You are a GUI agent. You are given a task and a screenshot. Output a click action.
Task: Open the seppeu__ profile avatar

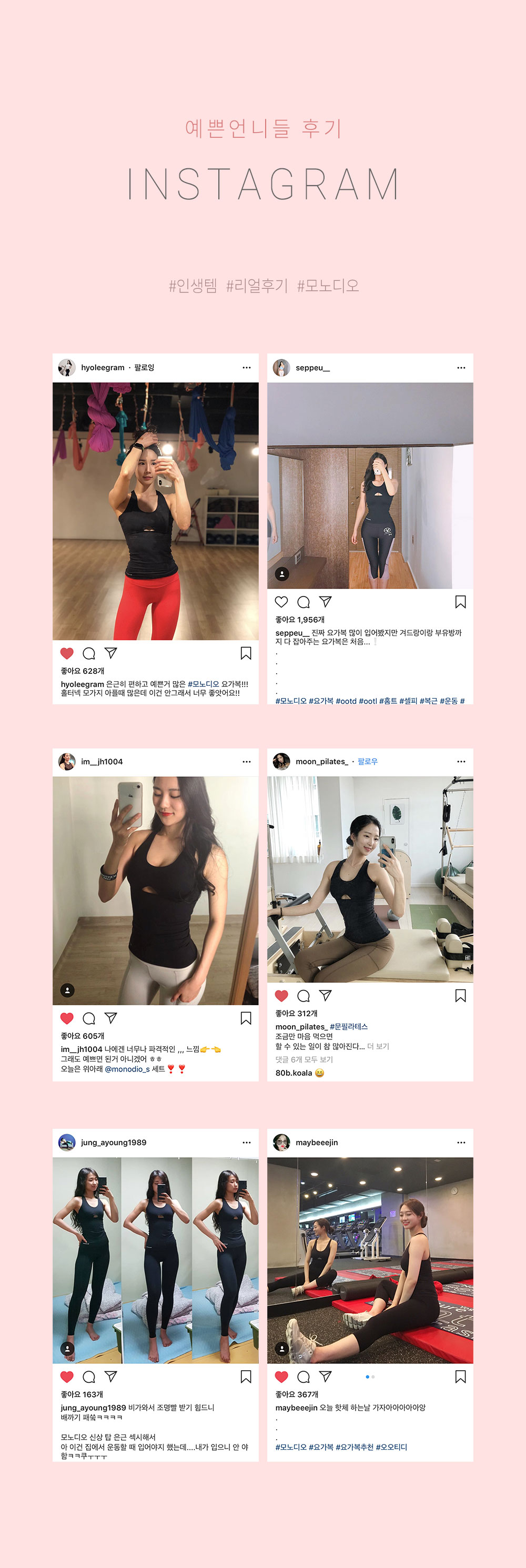(x=281, y=368)
